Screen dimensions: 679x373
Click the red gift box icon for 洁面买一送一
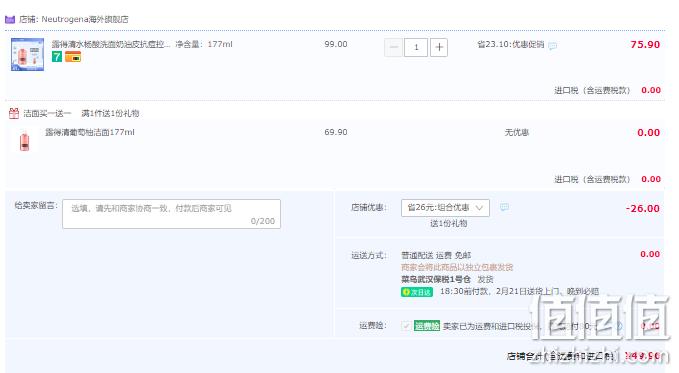(14, 114)
